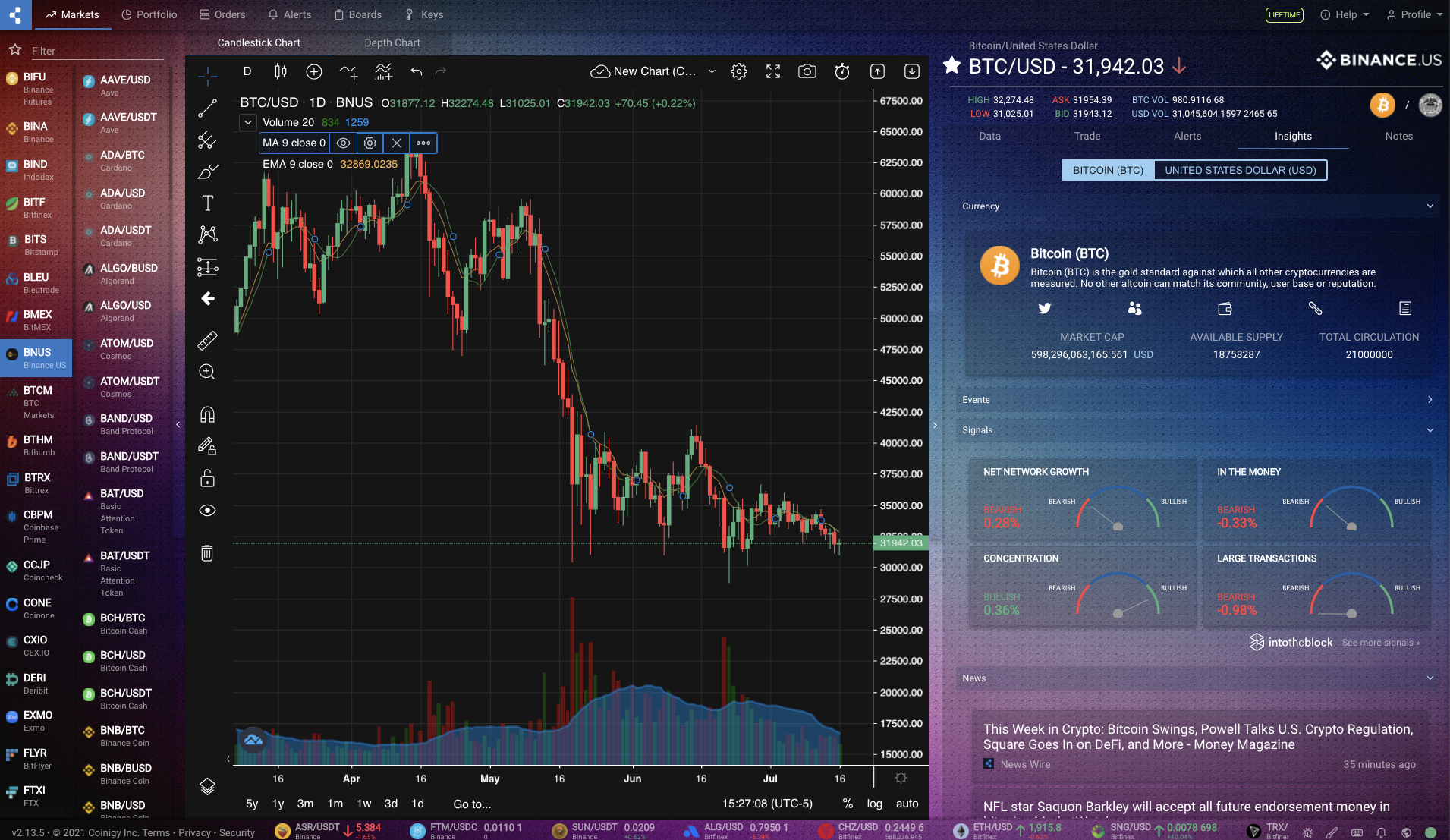Toggle hide all drawings eye icon

(207, 510)
